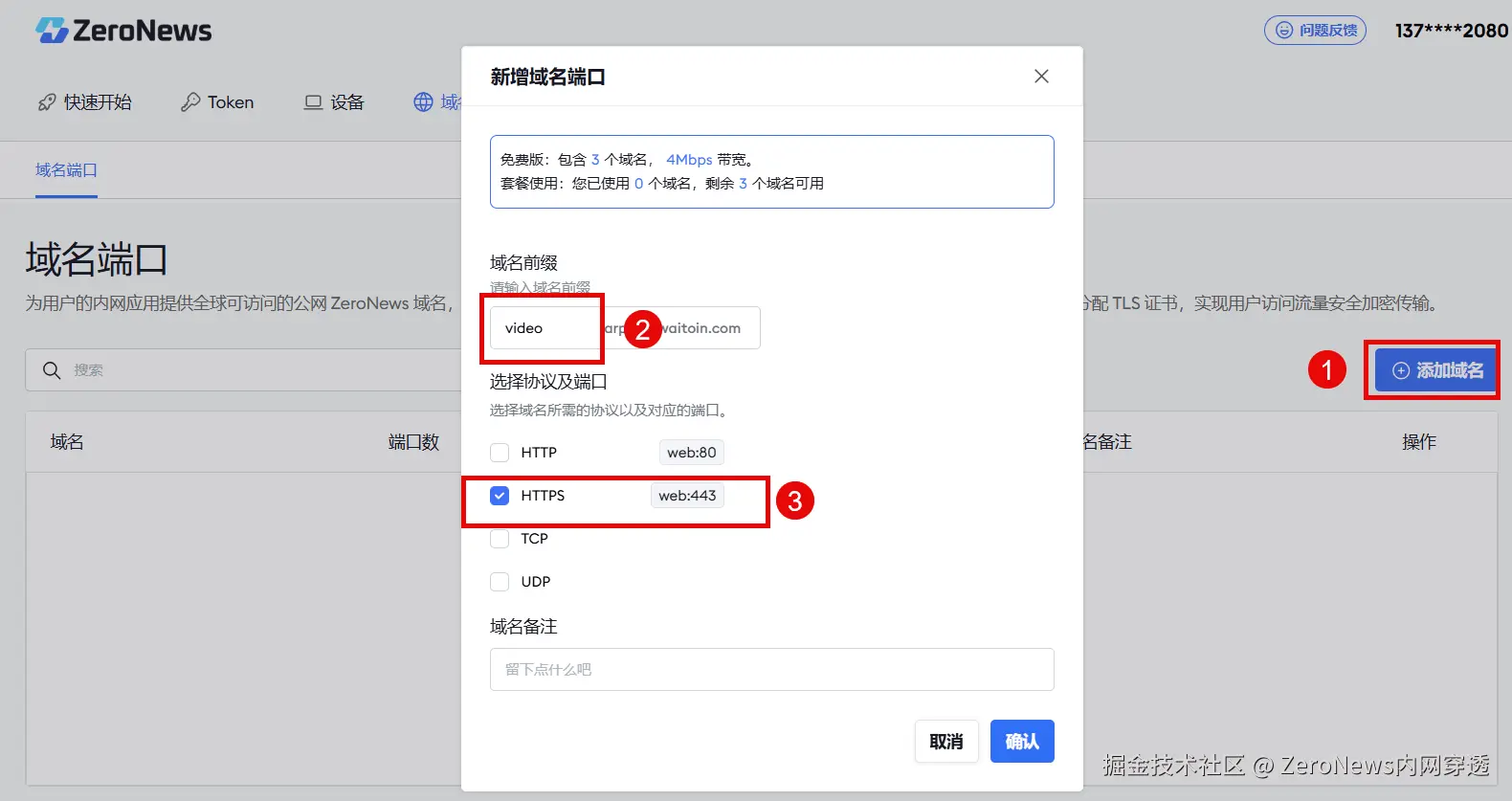
Task: Click the web:80 port tag
Action: pos(692,453)
